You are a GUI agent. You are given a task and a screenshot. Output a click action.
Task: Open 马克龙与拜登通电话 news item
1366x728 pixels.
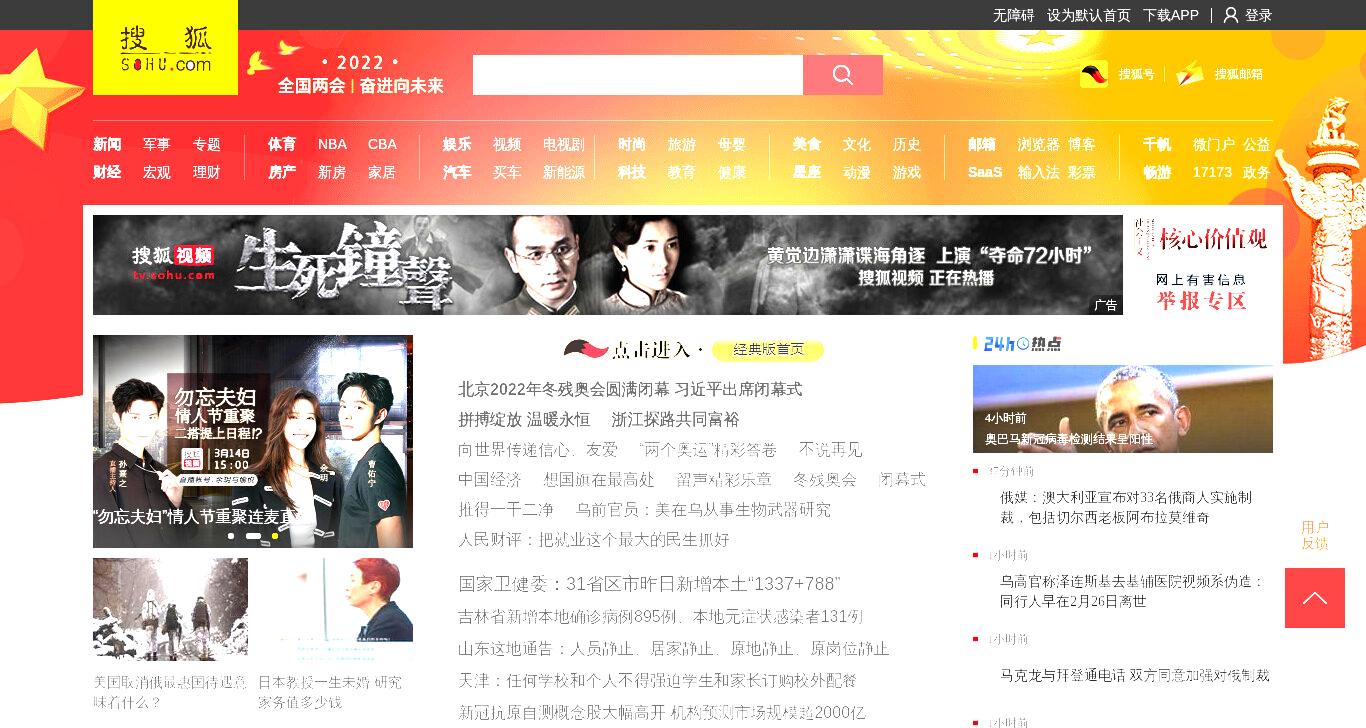[x=1135, y=675]
